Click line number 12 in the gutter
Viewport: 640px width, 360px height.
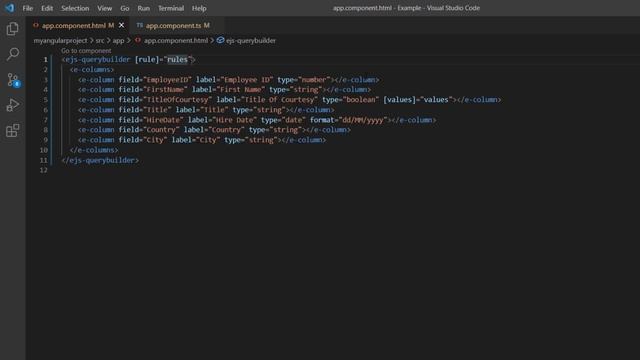point(44,170)
